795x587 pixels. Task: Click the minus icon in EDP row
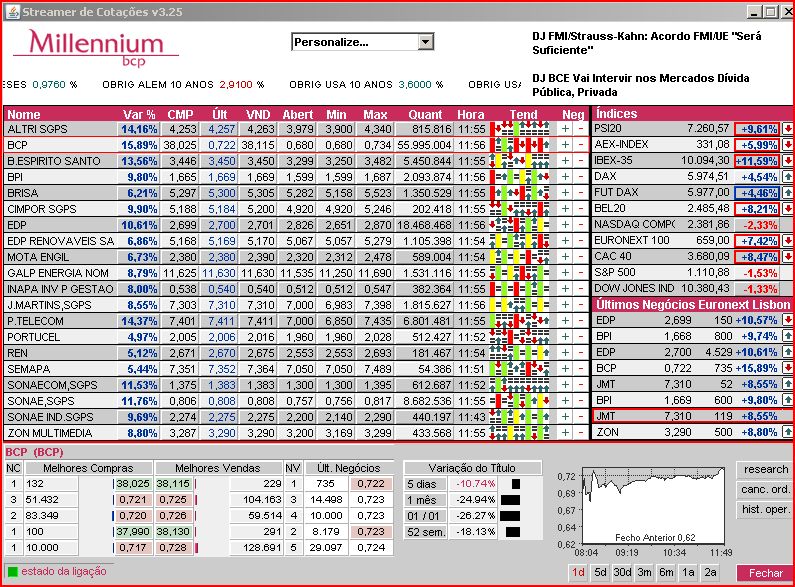pos(581,225)
